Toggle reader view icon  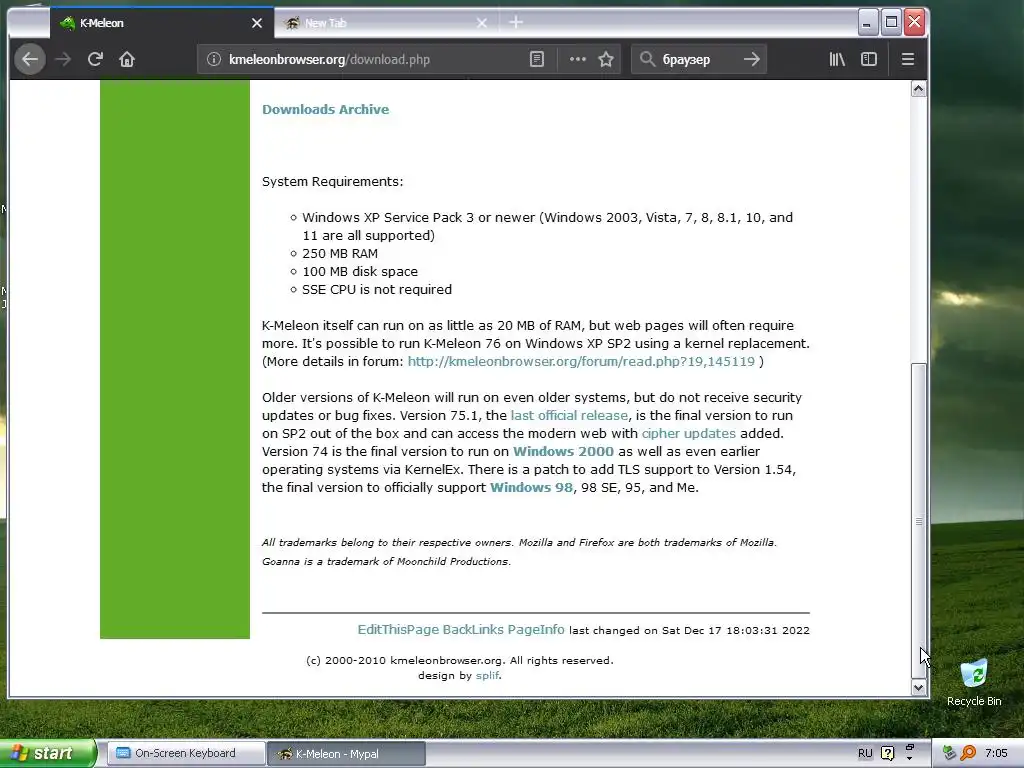tap(537, 59)
